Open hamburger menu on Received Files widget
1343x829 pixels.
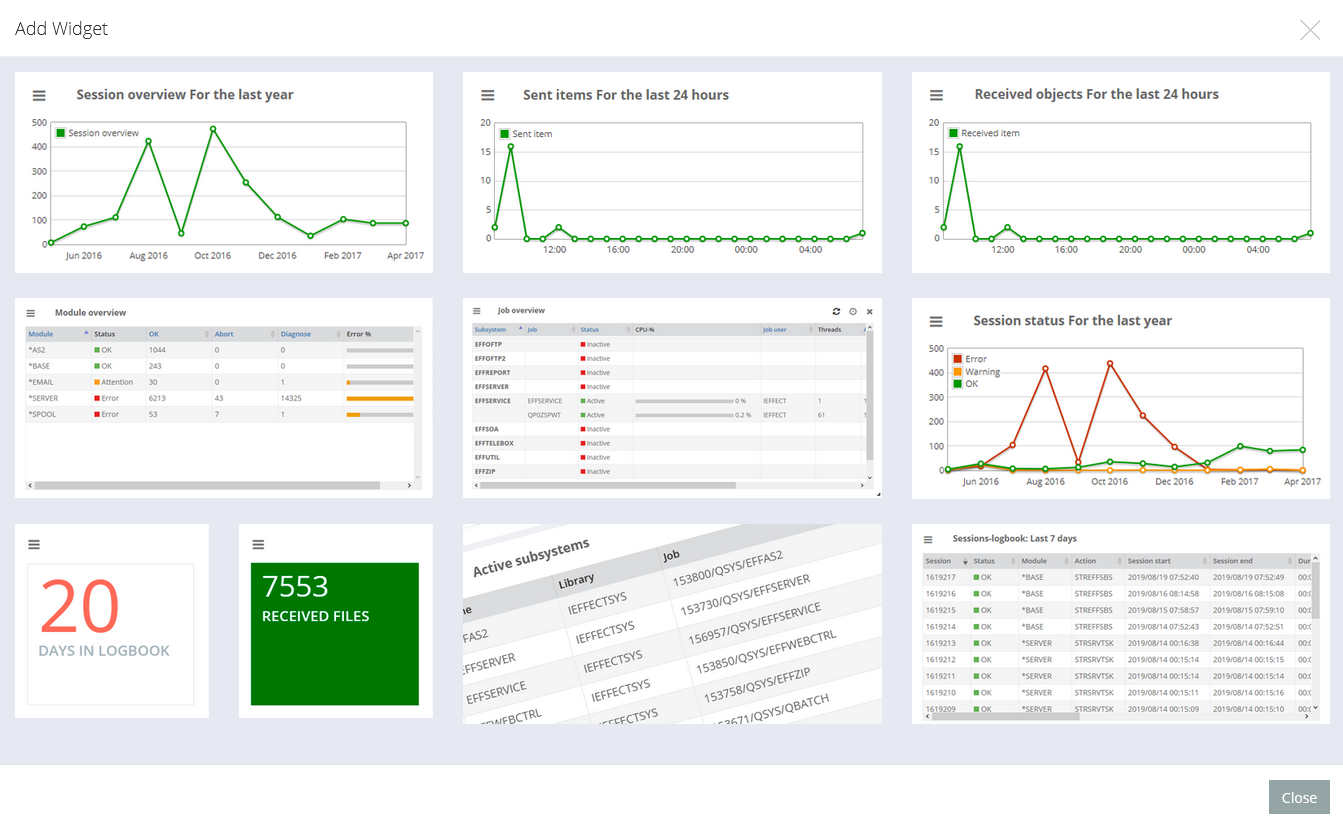point(258,545)
